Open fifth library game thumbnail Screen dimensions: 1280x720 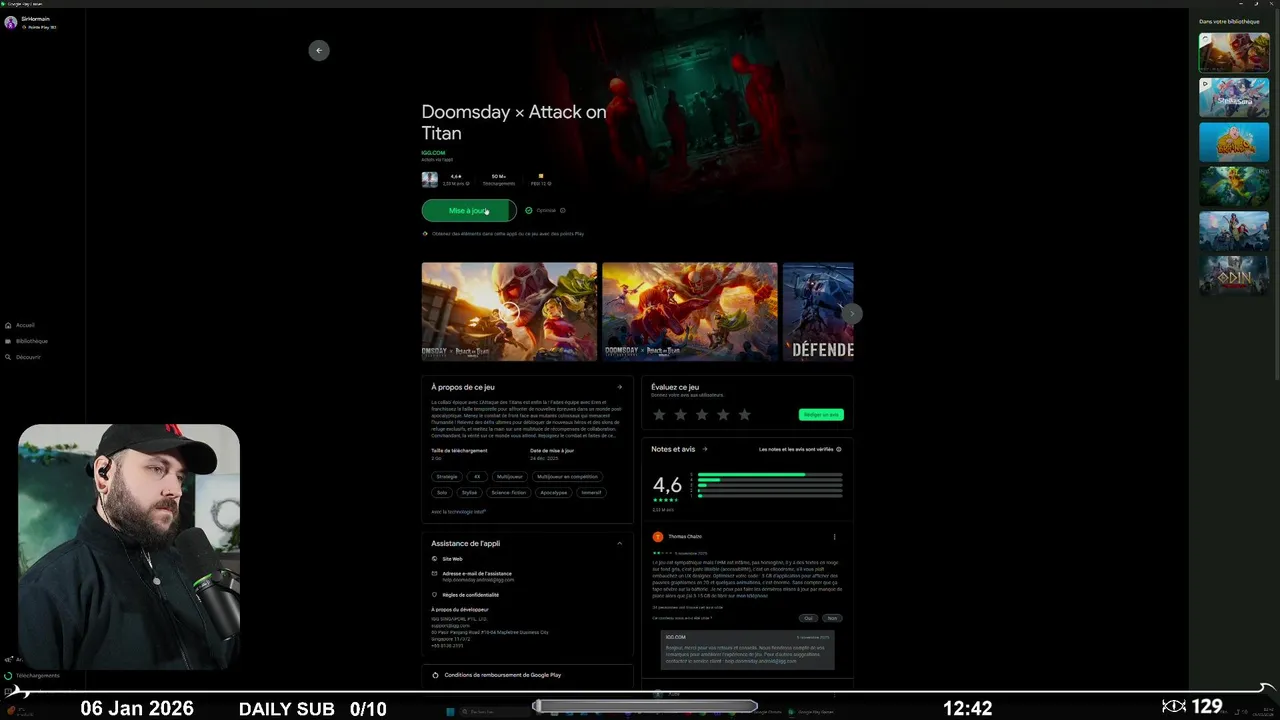(1234, 231)
